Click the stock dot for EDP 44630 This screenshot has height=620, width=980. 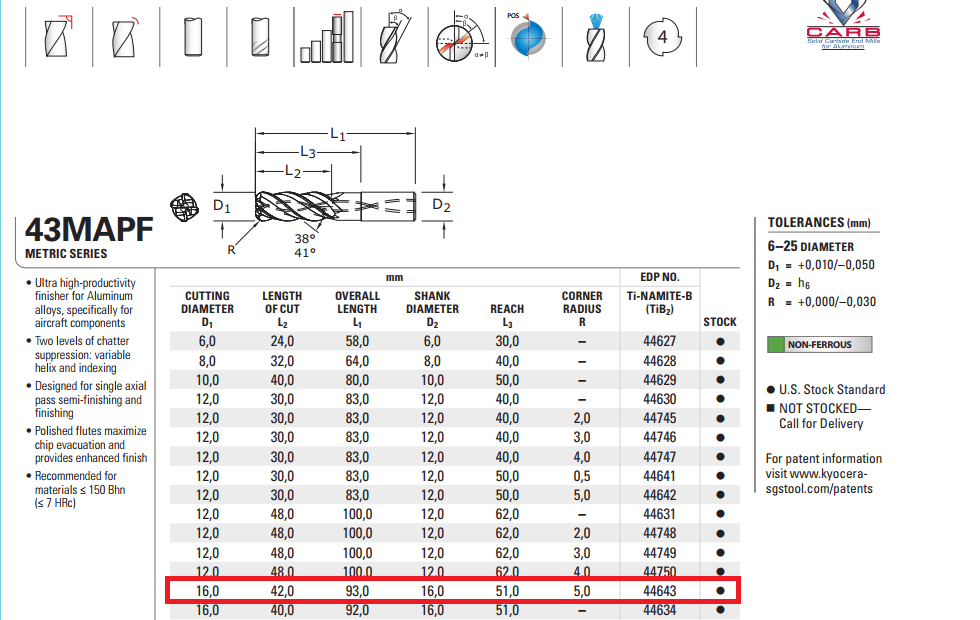(x=720, y=399)
